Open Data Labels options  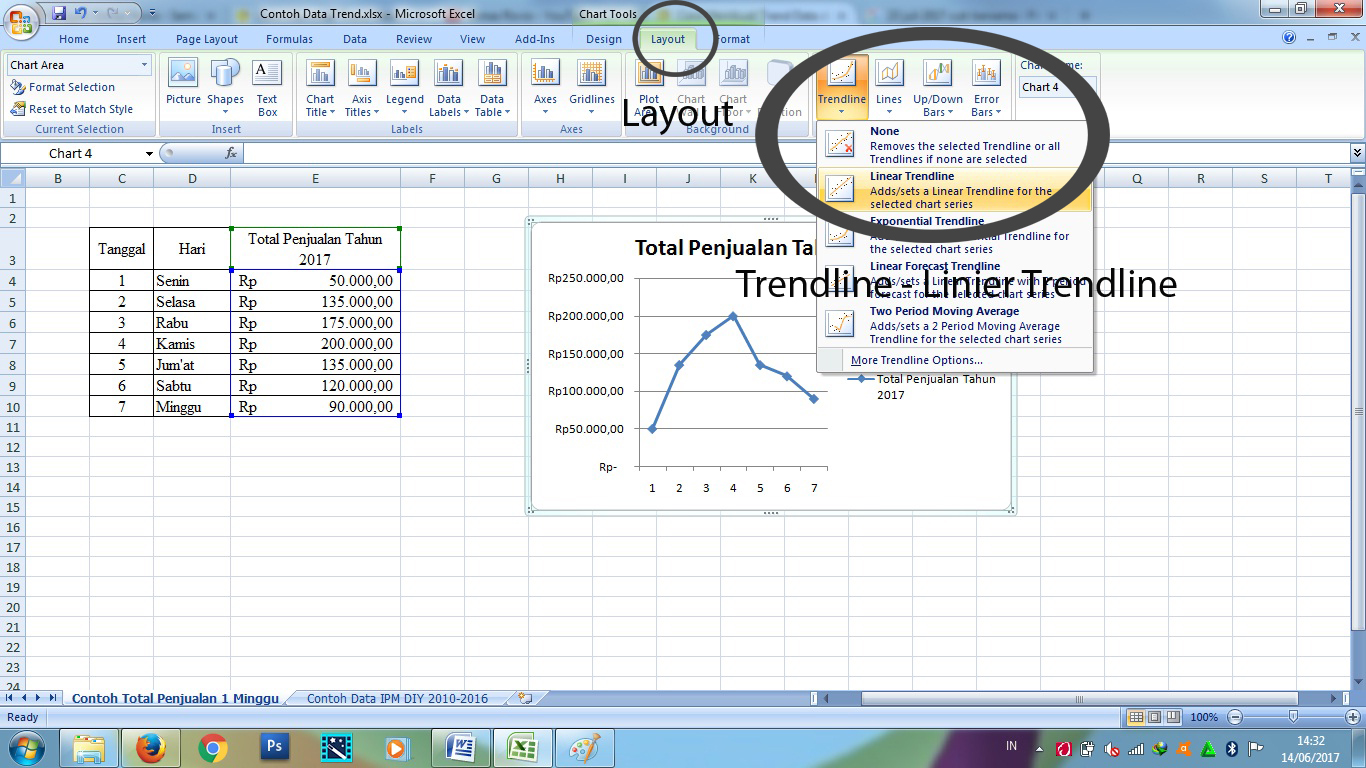(x=449, y=88)
